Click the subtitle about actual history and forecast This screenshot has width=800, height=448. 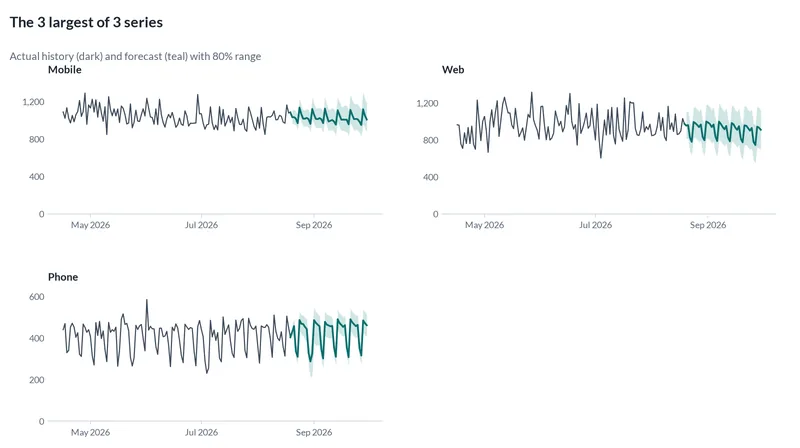pyautogui.click(x=135, y=56)
